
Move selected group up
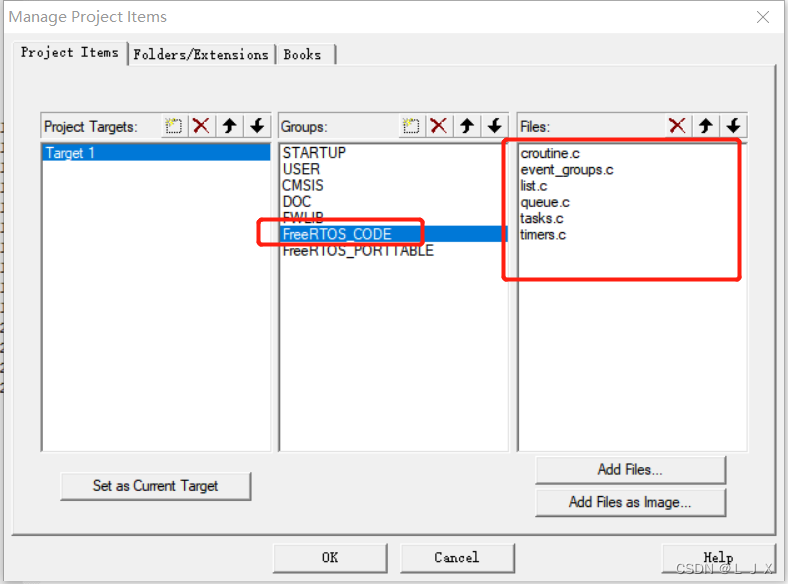467,126
